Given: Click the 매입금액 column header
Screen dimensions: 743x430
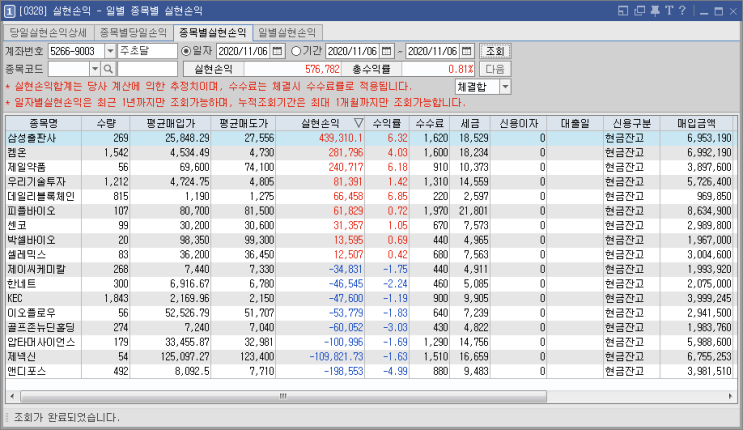Looking at the screenshot, I should click(x=696, y=123).
